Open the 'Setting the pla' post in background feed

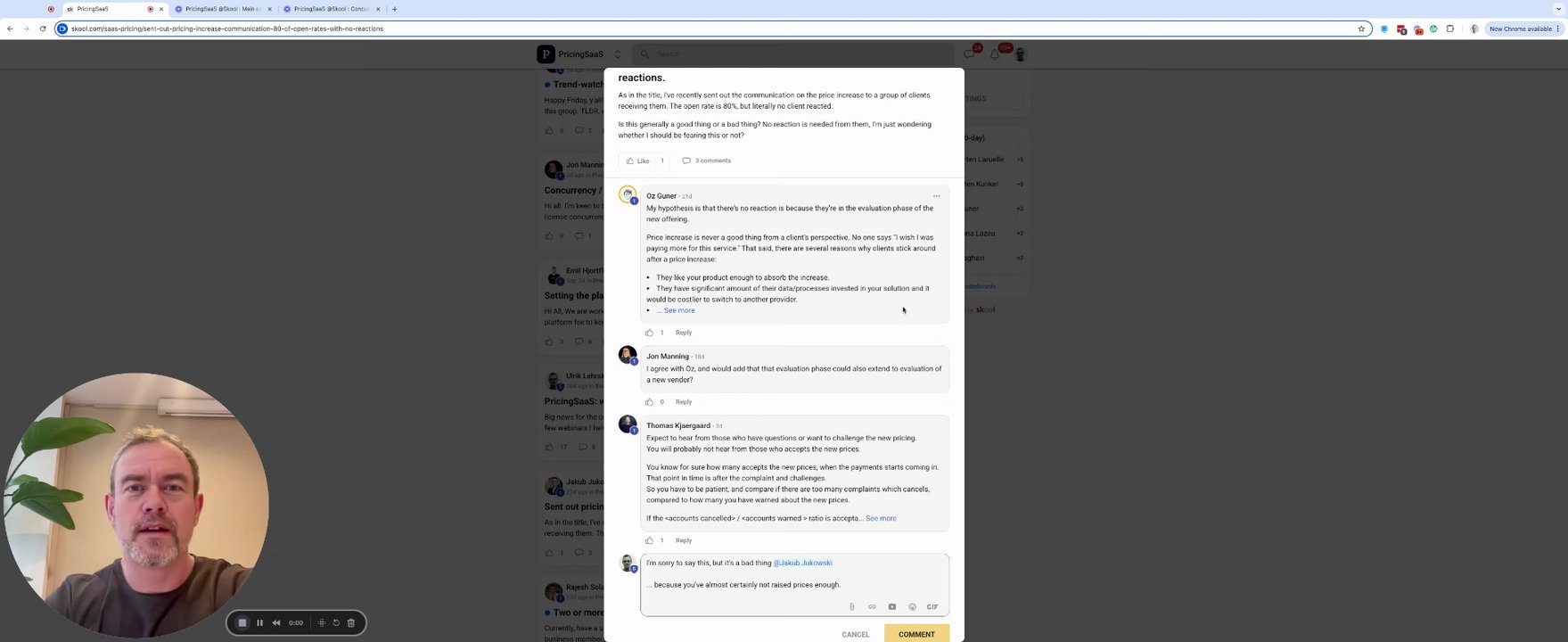[x=574, y=295]
